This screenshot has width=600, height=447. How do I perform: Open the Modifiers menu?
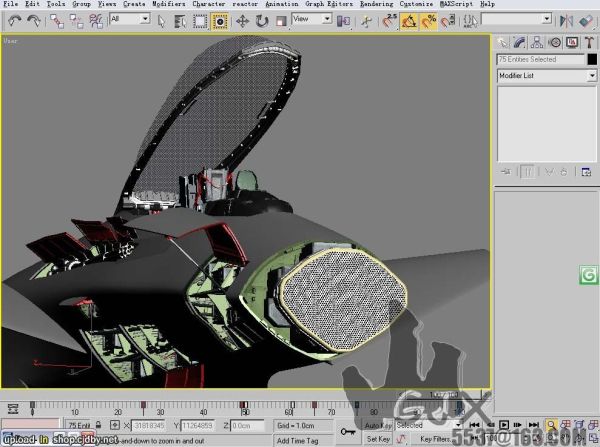click(x=169, y=4)
